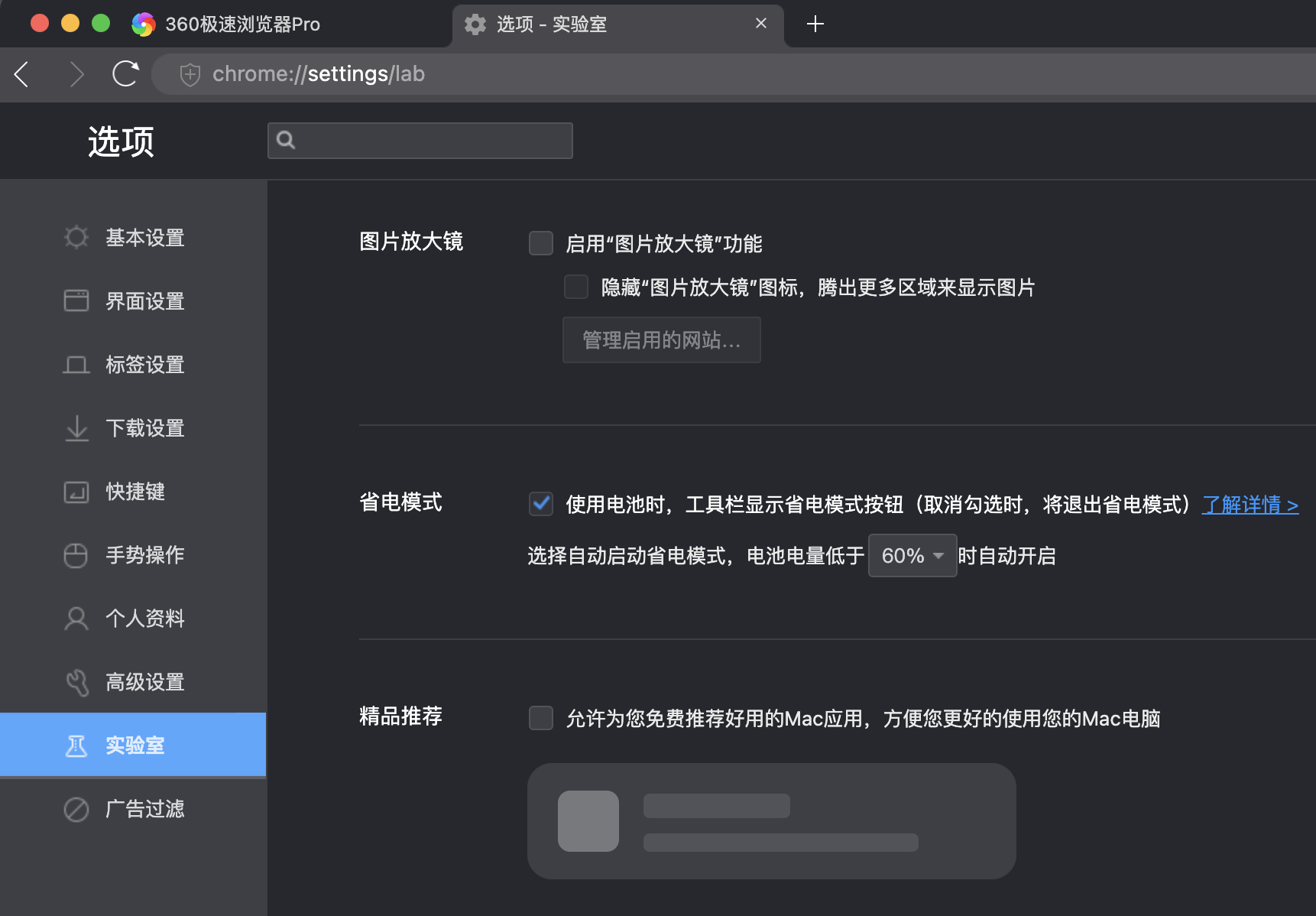
Task: Uncheck the 省电模式 toolbar button checkbox
Action: [541, 504]
